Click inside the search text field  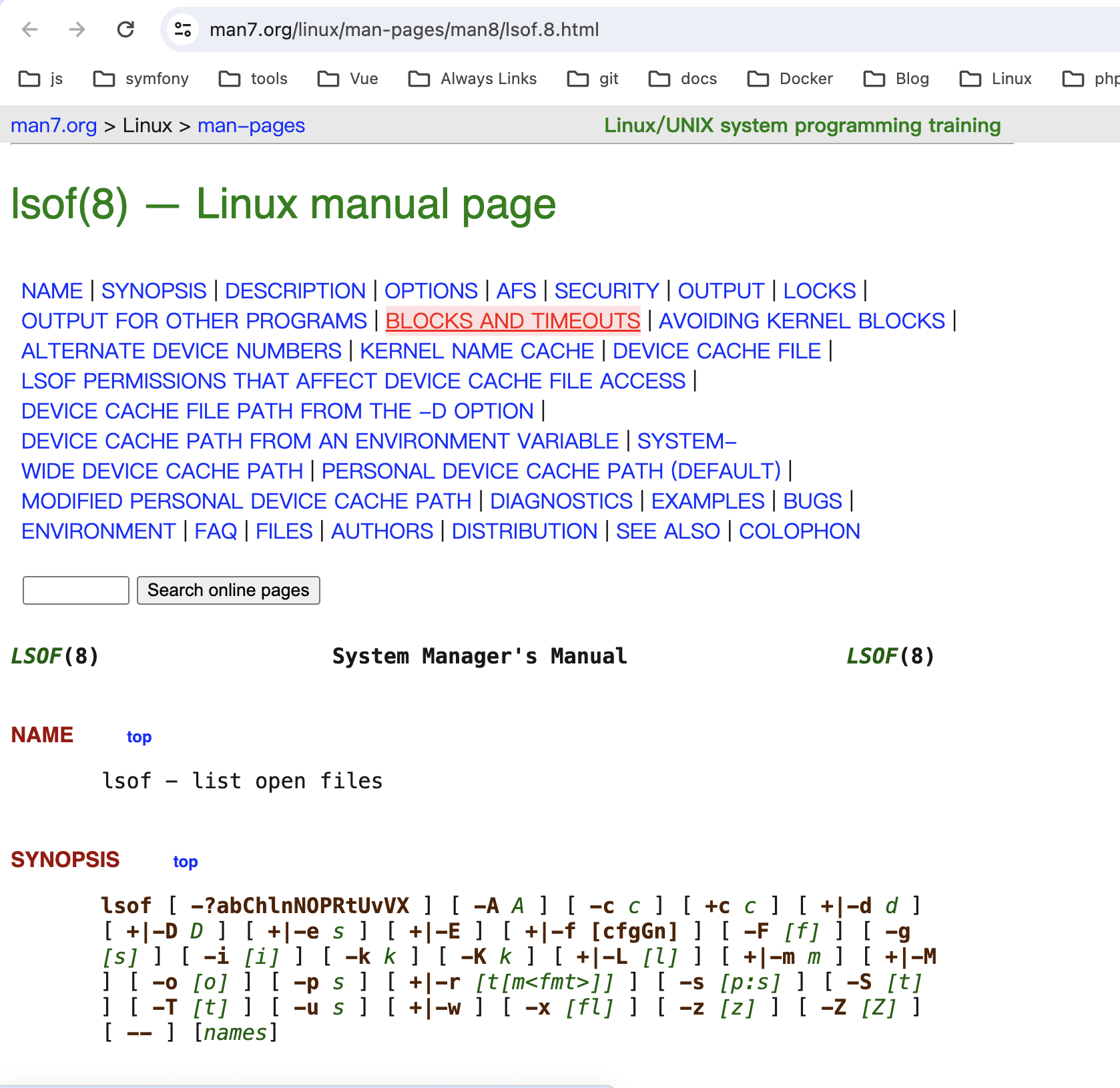pos(75,590)
